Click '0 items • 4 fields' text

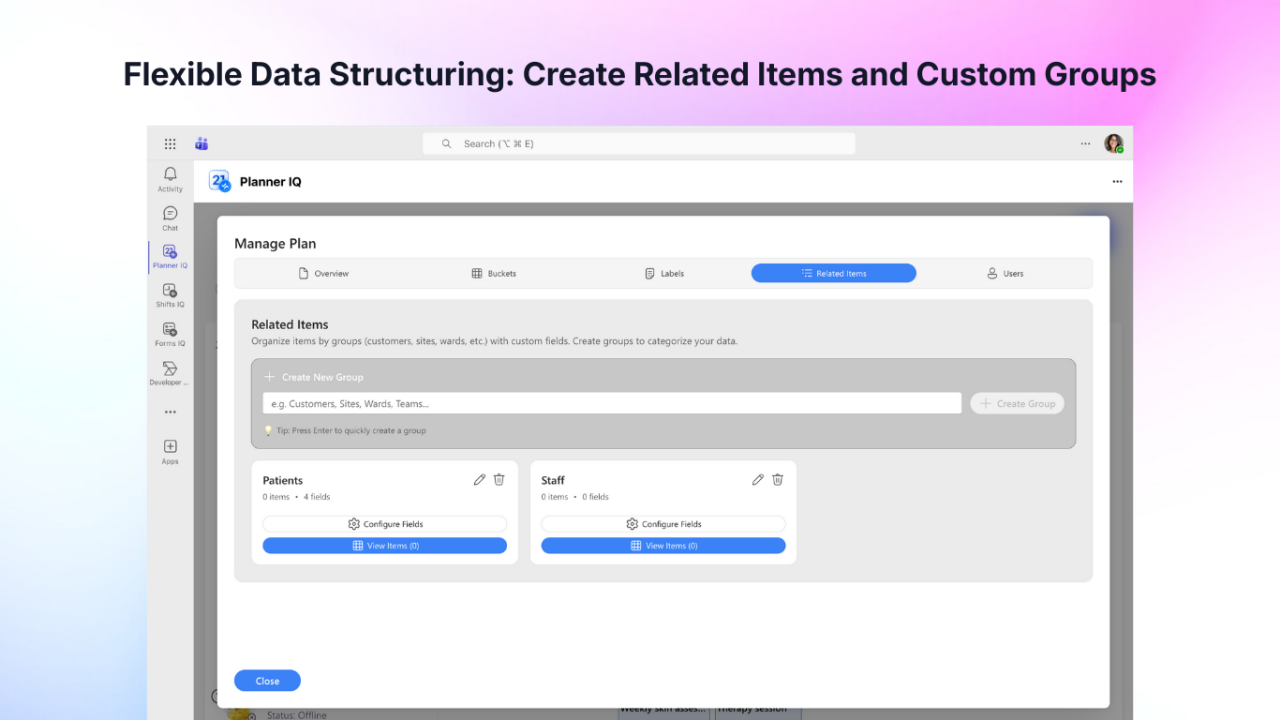pos(296,497)
